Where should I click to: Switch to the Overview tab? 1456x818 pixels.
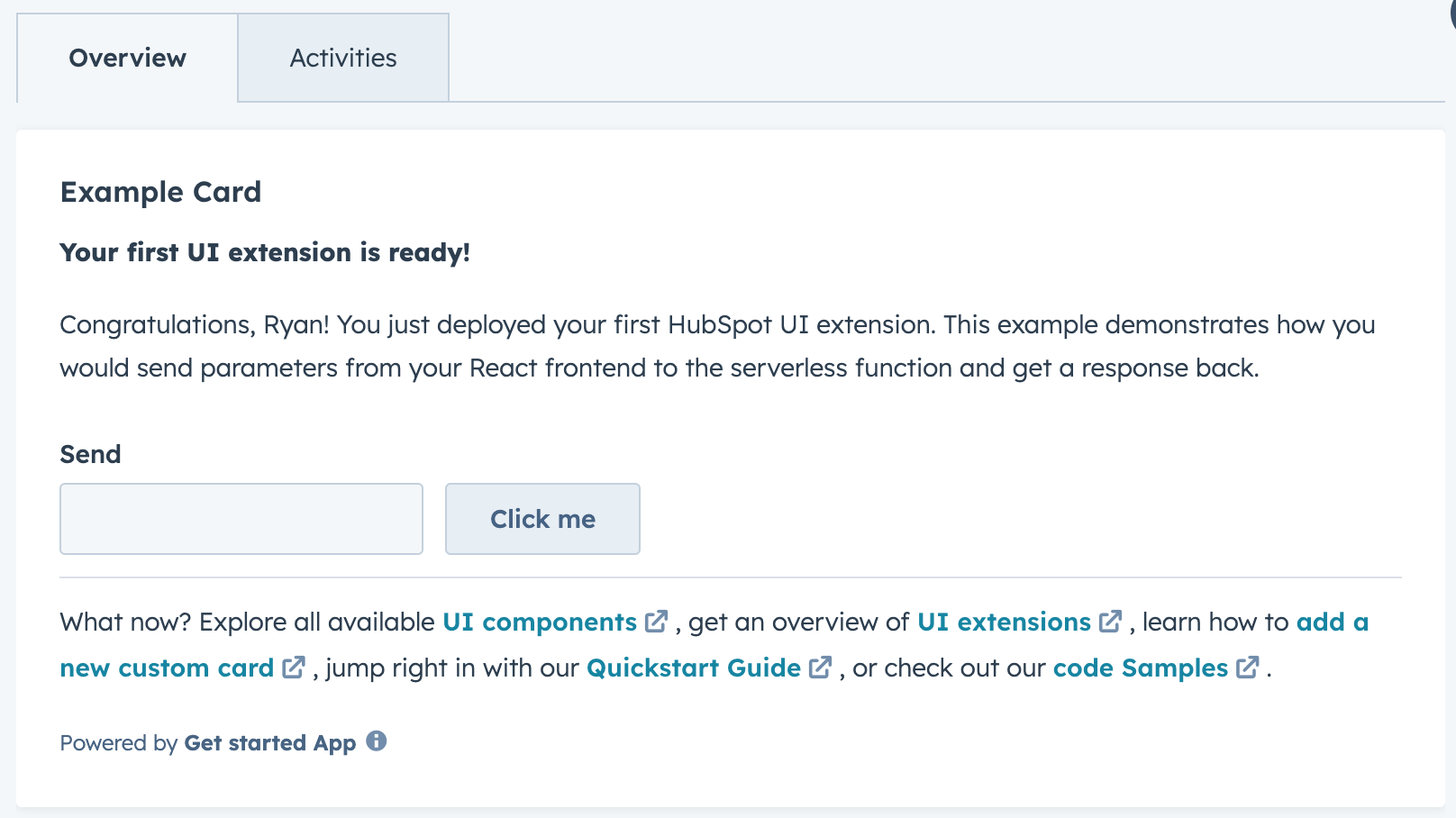tap(127, 58)
